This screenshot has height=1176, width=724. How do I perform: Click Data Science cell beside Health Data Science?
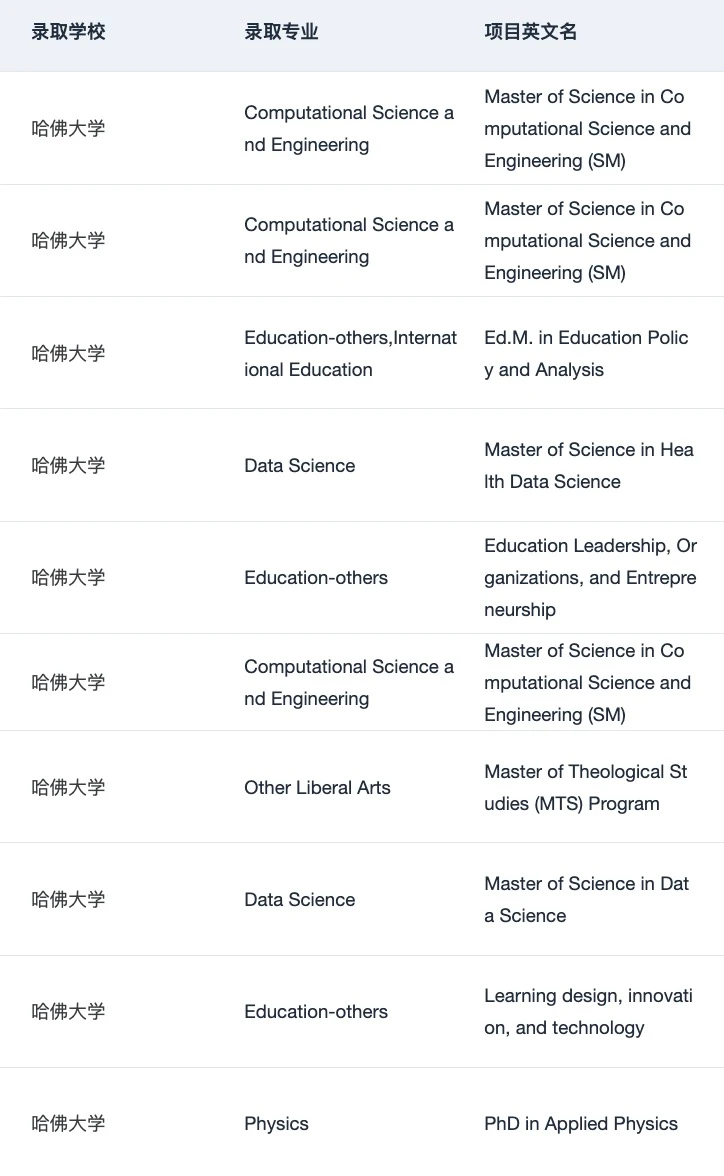click(299, 466)
